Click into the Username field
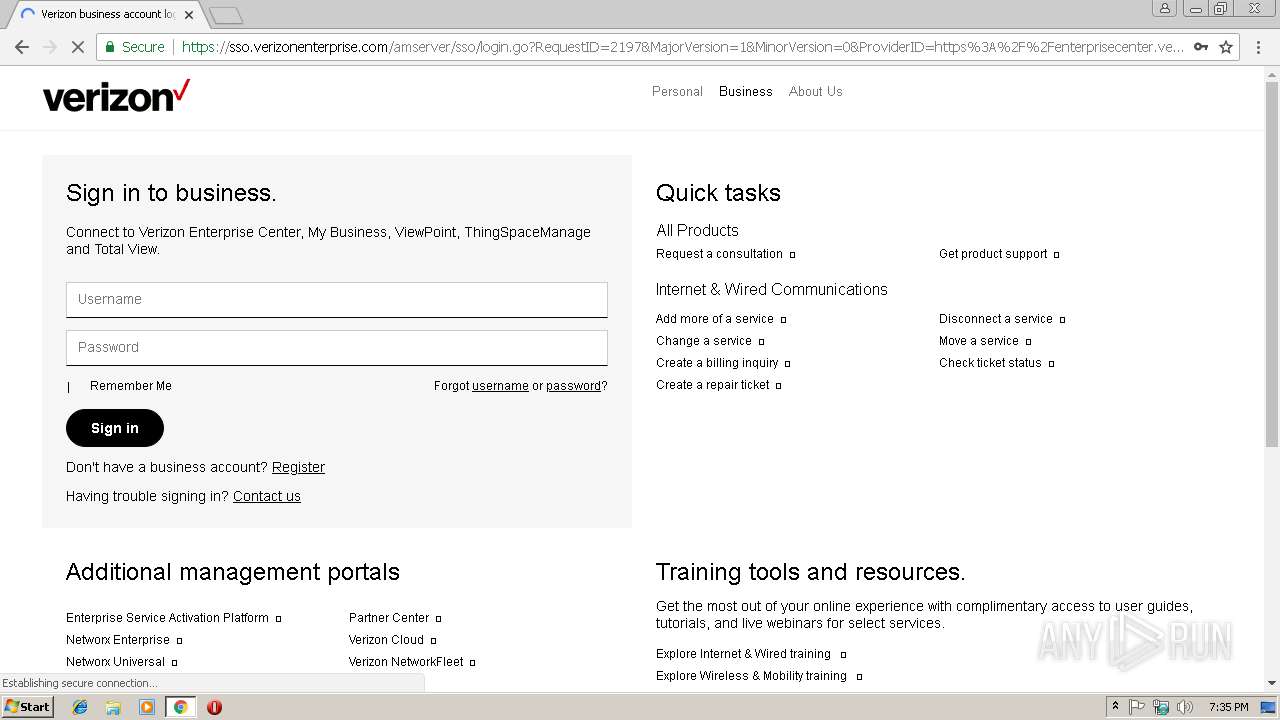Viewport: 1280px width, 720px height. pos(336,299)
